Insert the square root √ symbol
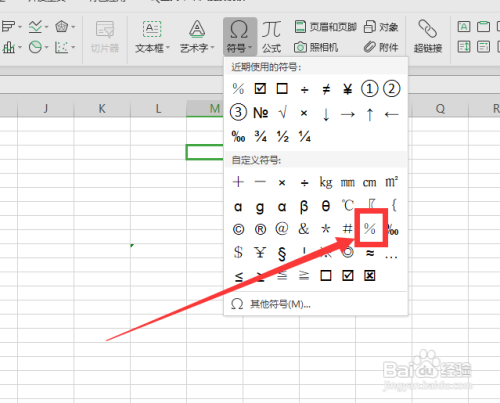This screenshot has width=500, height=403. tap(282, 113)
